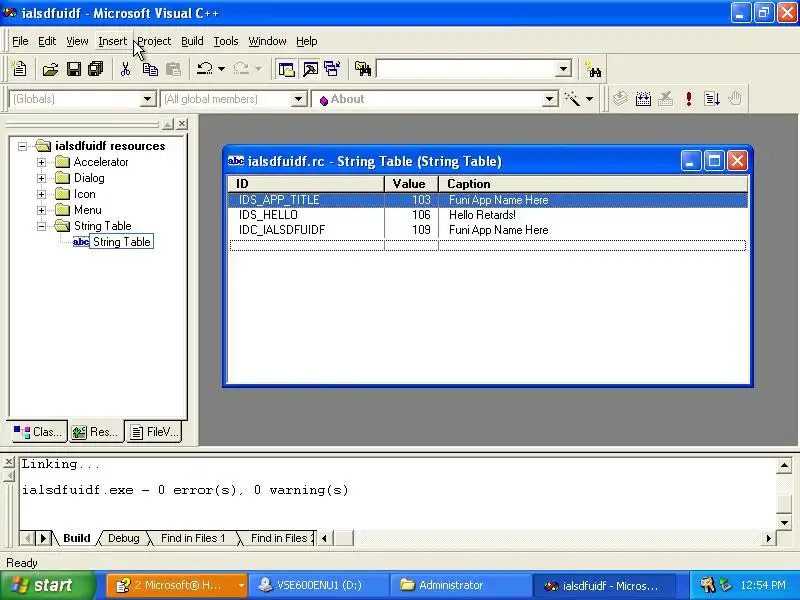The height and width of the screenshot is (600, 800).
Task: Open the Undo history dropdown arrow
Action: point(221,69)
